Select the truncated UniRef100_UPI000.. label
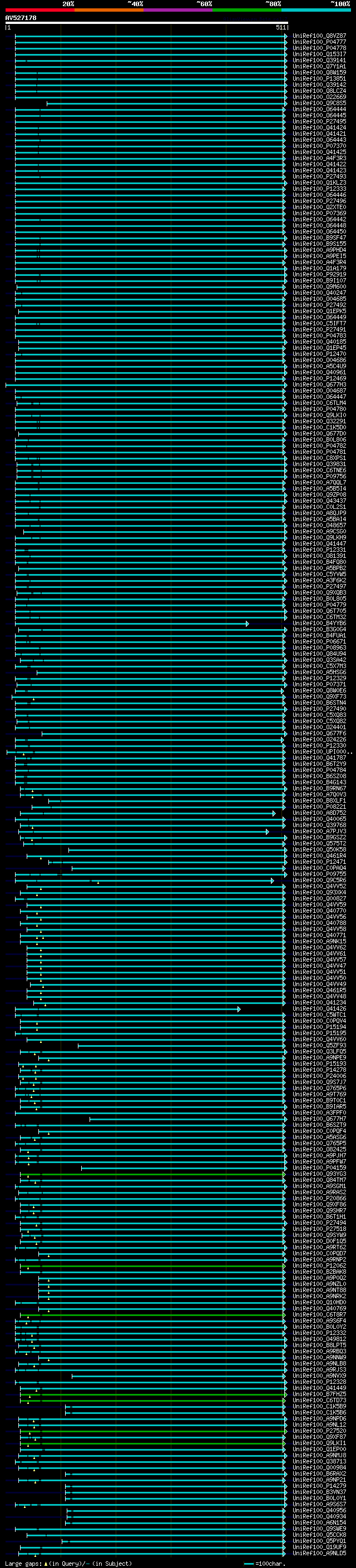Screen dimensions: 356x1568 click(323, 752)
